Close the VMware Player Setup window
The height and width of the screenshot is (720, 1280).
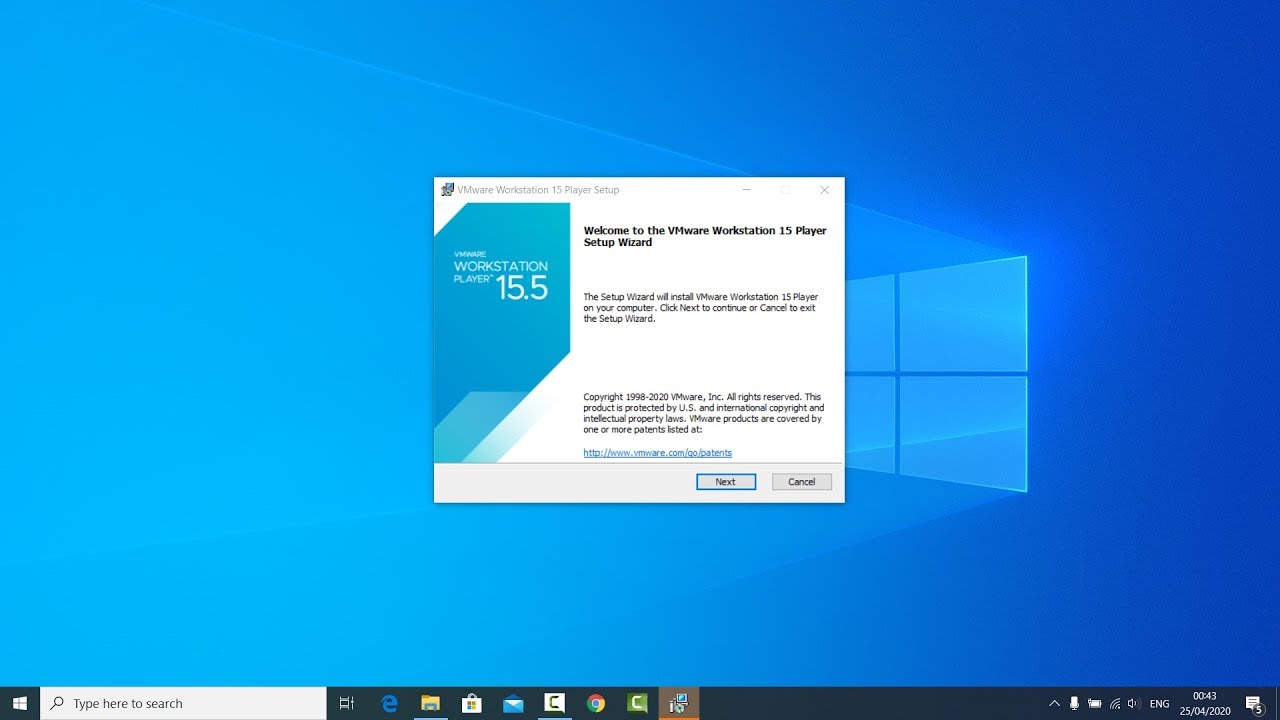coord(824,190)
